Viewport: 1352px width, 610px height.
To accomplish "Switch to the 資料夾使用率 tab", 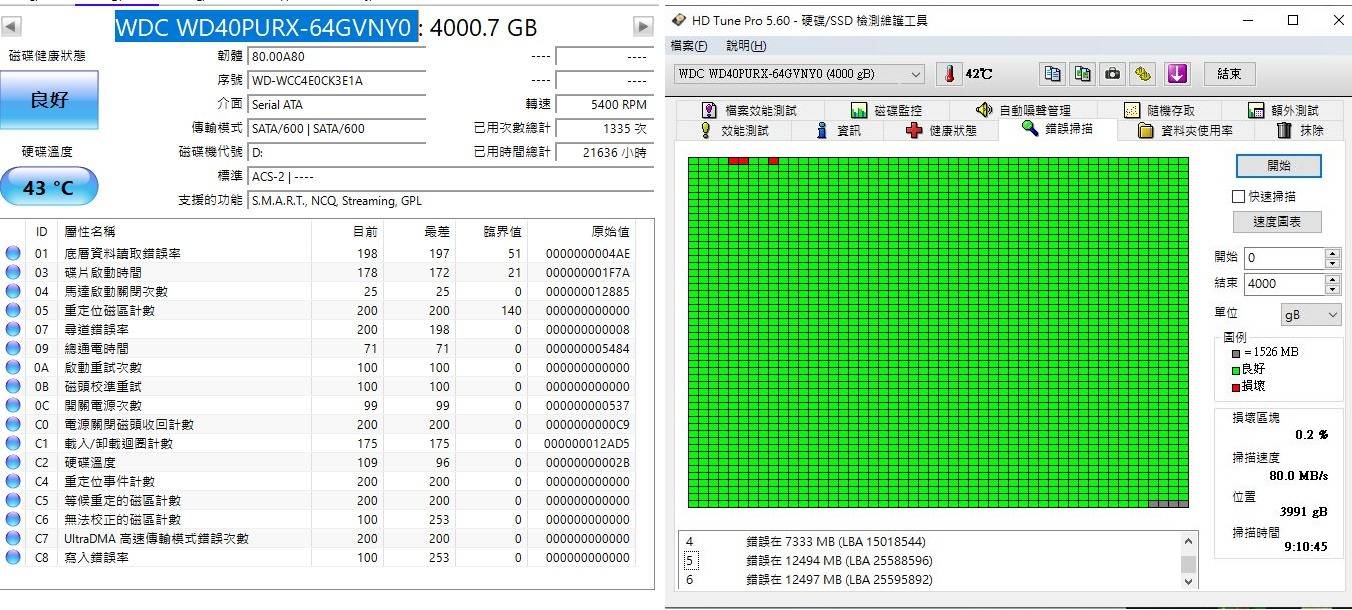I will 1185,130.
